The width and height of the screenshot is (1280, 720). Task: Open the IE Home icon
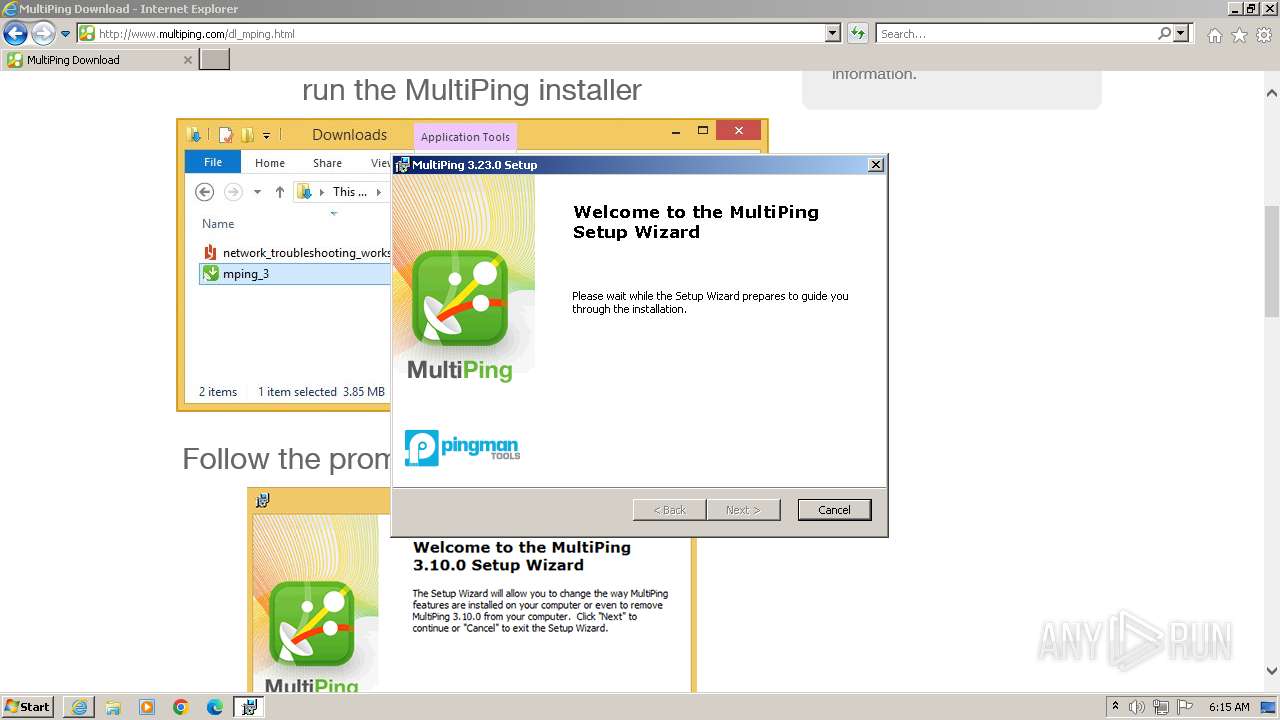coord(1214,35)
